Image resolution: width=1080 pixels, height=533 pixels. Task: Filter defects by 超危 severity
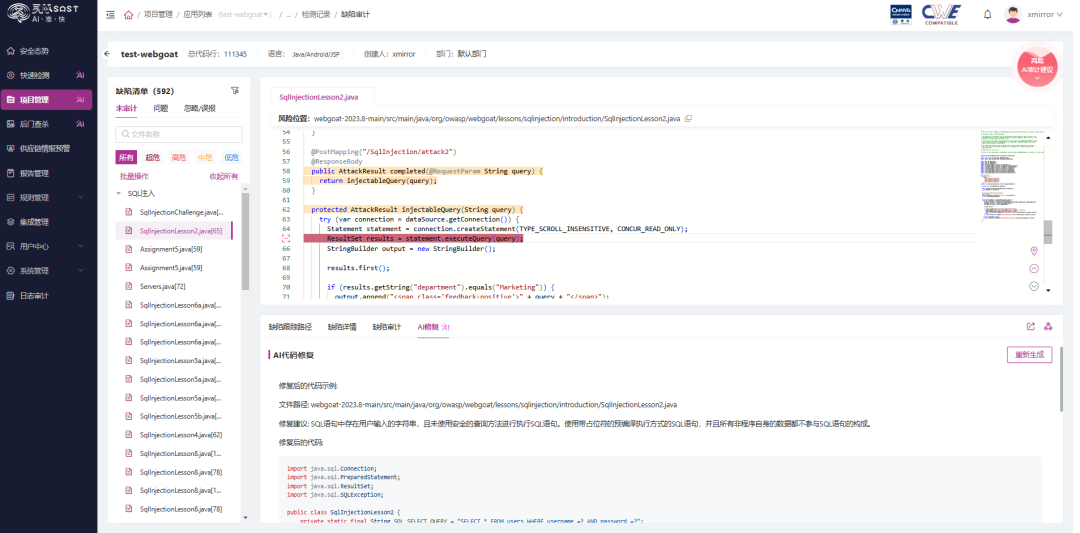point(152,158)
